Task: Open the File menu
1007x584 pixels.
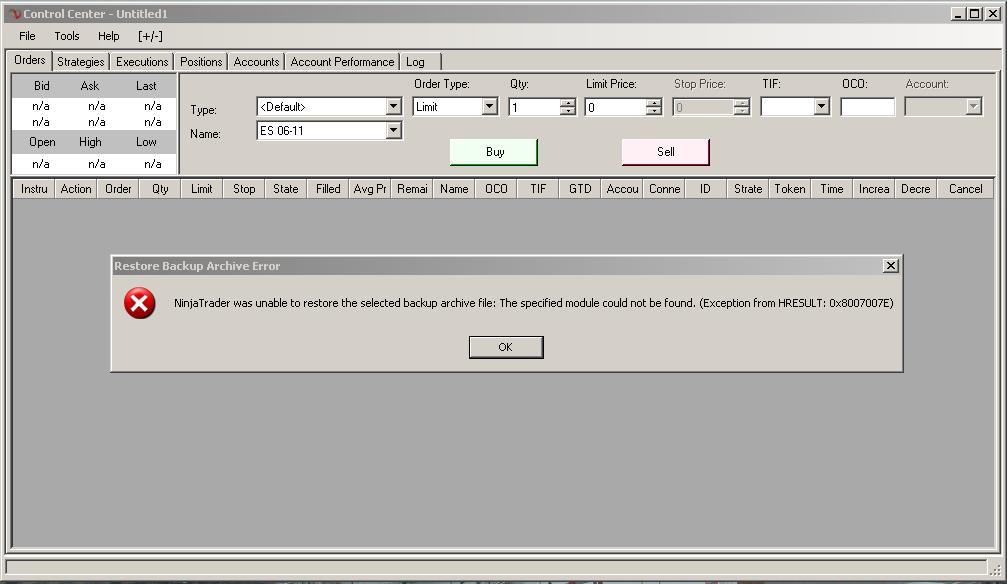Action: [27, 36]
